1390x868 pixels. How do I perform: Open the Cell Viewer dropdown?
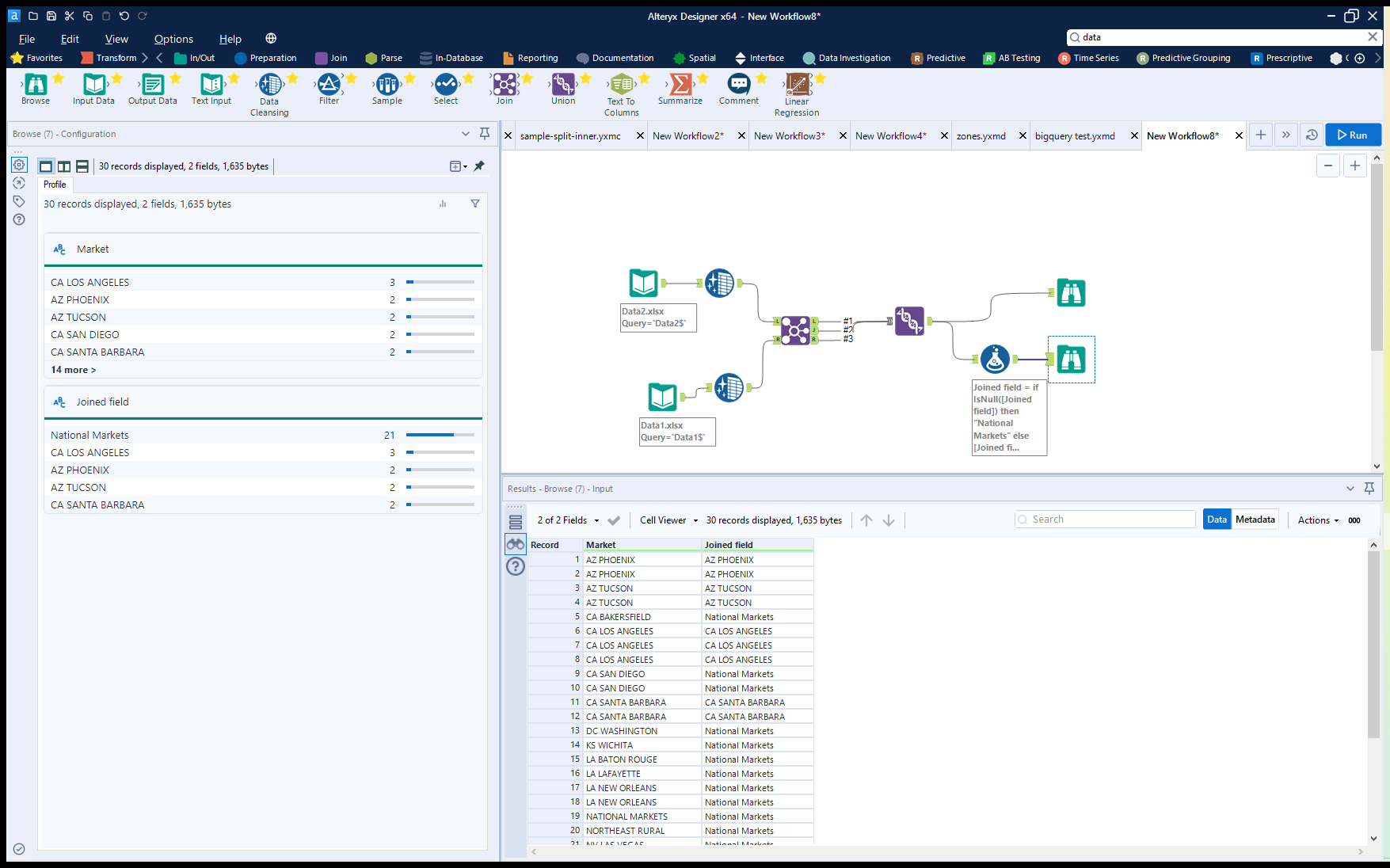point(668,520)
